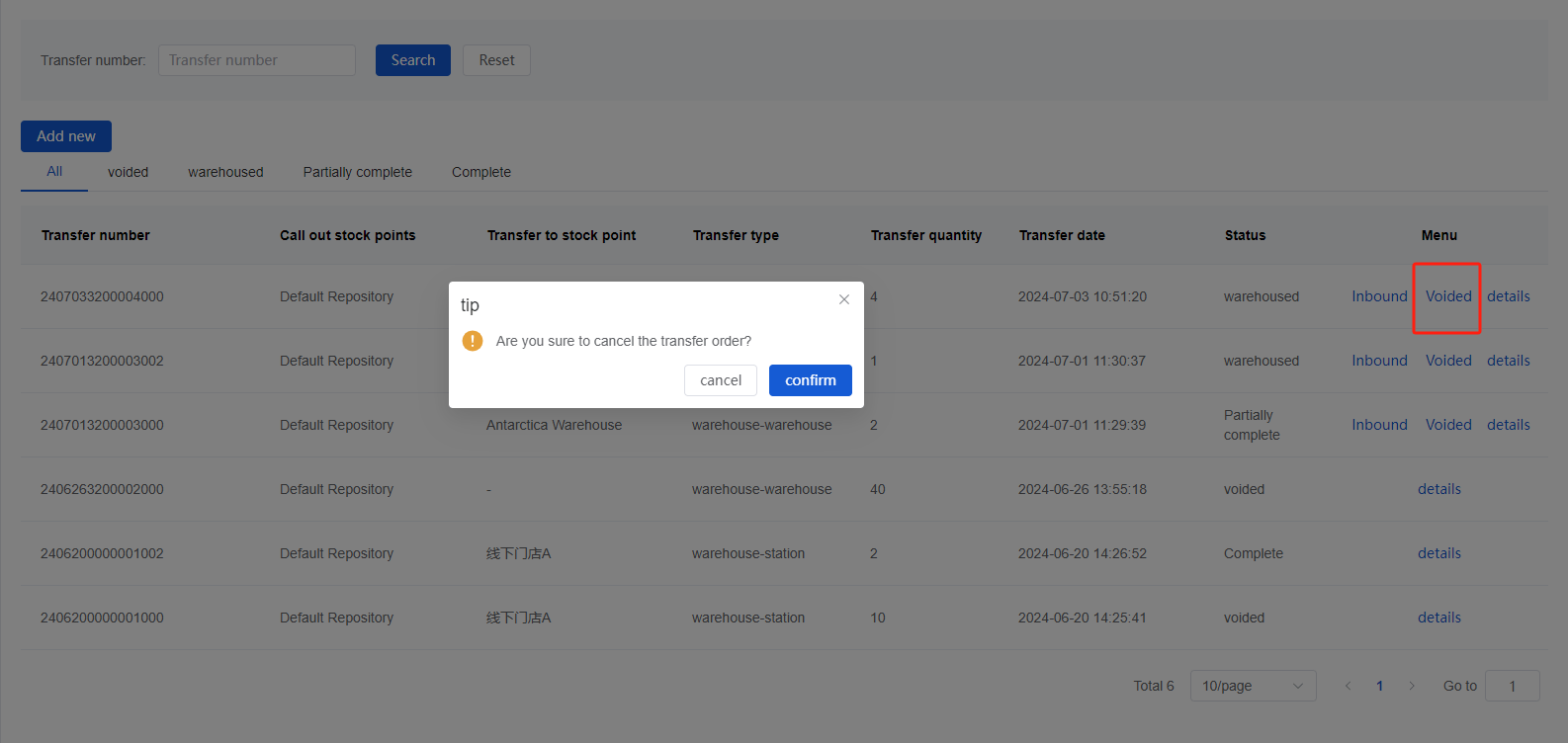Close the tip dialog with X icon
This screenshot has height=743, width=1568.
tap(844, 299)
